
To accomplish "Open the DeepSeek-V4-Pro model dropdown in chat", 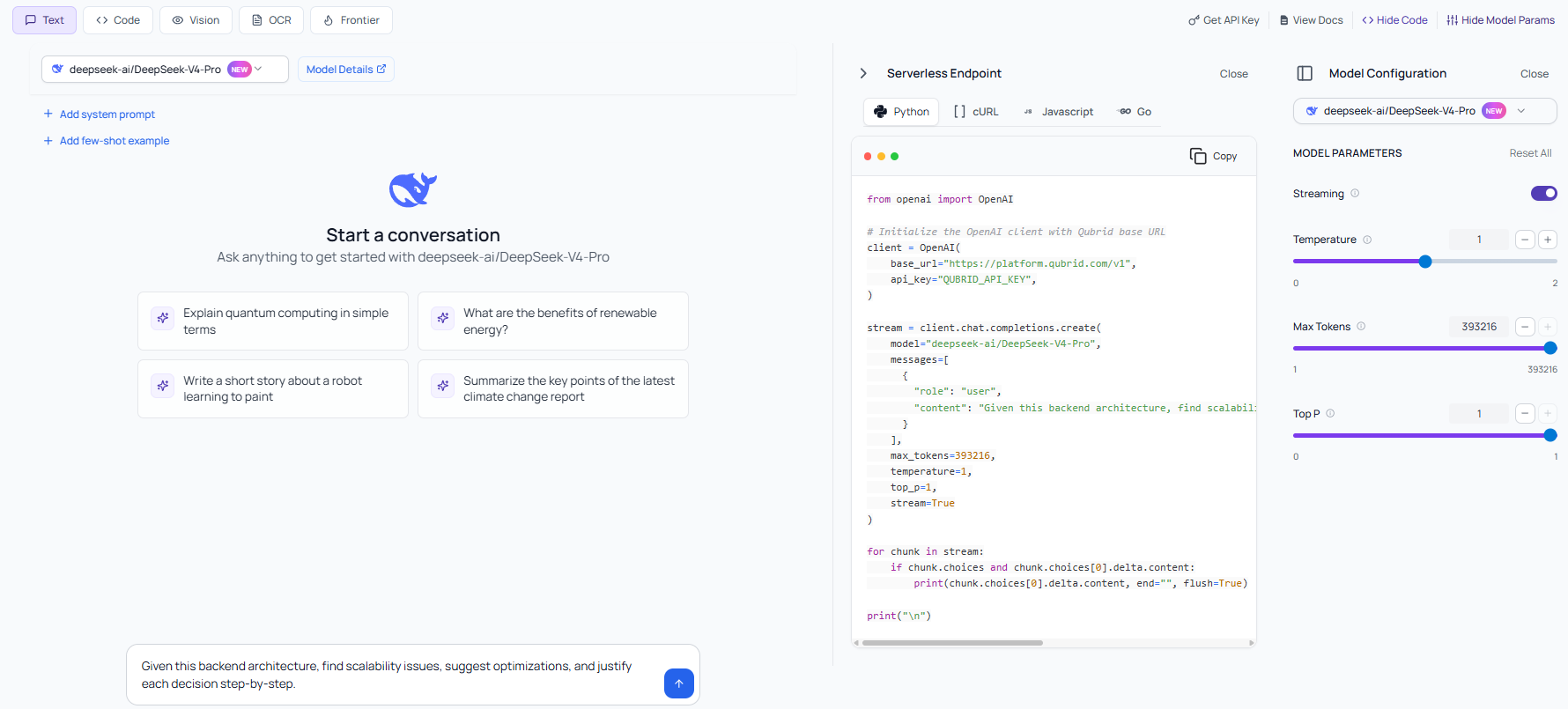I will (x=165, y=70).
